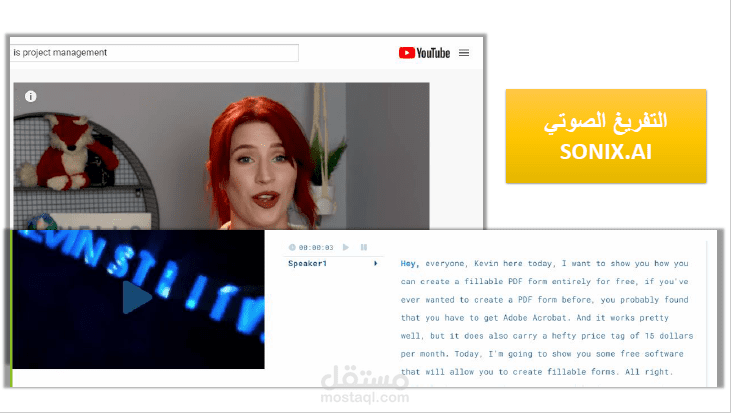731x413 pixels.
Task: Click the clock icon beside 00:00:03
Action: coord(292,247)
